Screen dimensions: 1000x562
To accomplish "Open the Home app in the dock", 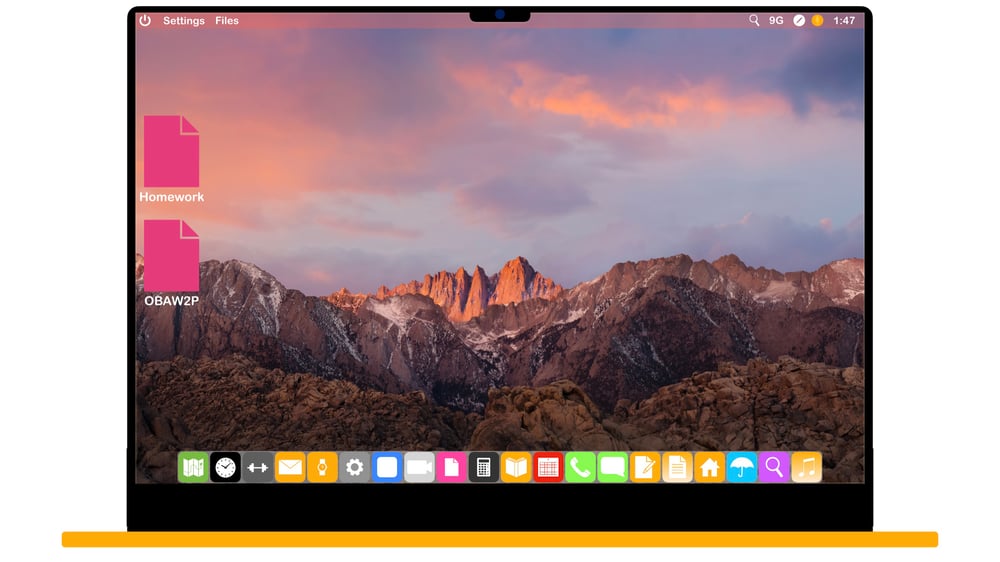I will (710, 468).
